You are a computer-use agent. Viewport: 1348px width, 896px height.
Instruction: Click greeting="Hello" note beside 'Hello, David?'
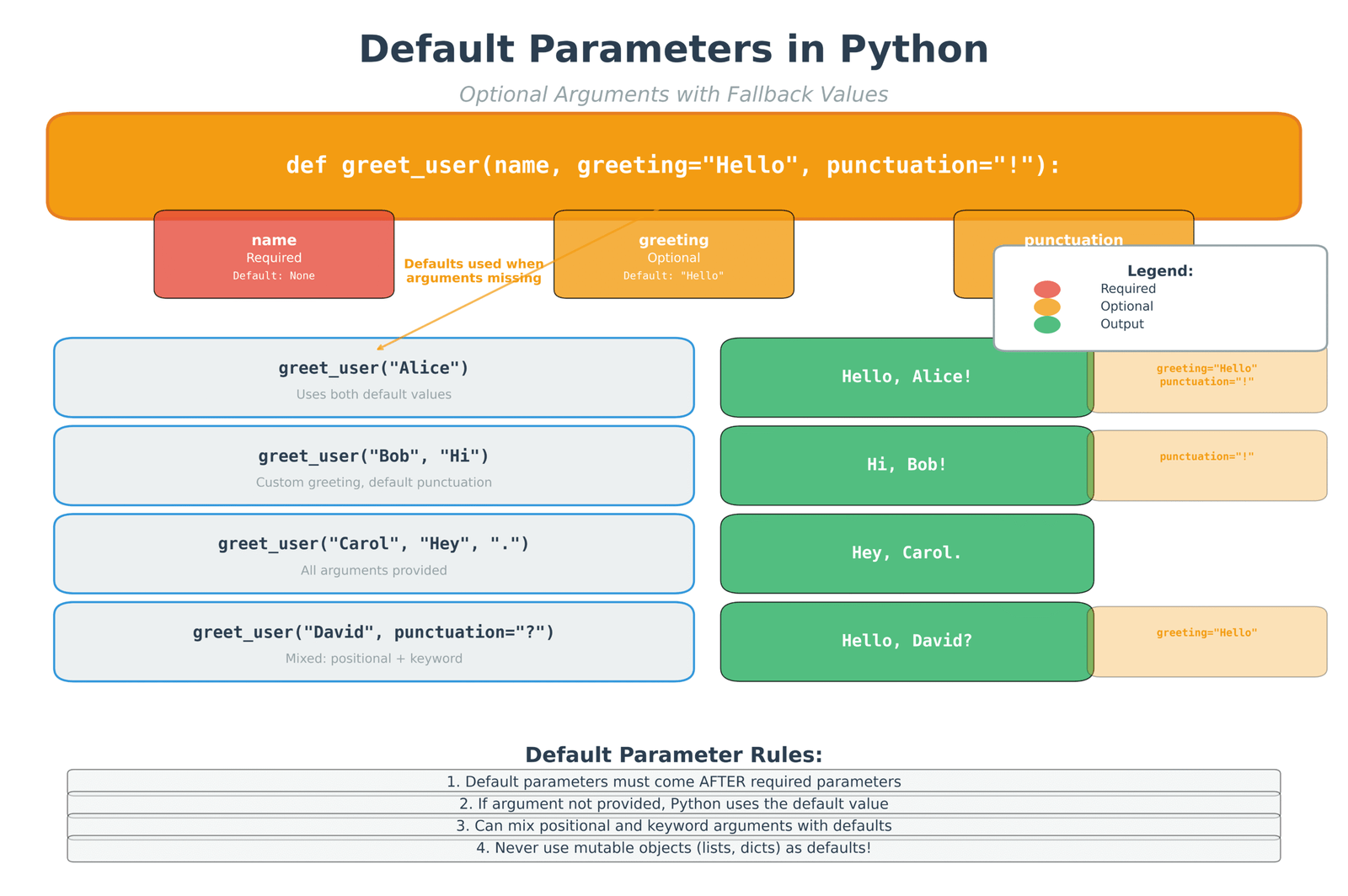1207,642
